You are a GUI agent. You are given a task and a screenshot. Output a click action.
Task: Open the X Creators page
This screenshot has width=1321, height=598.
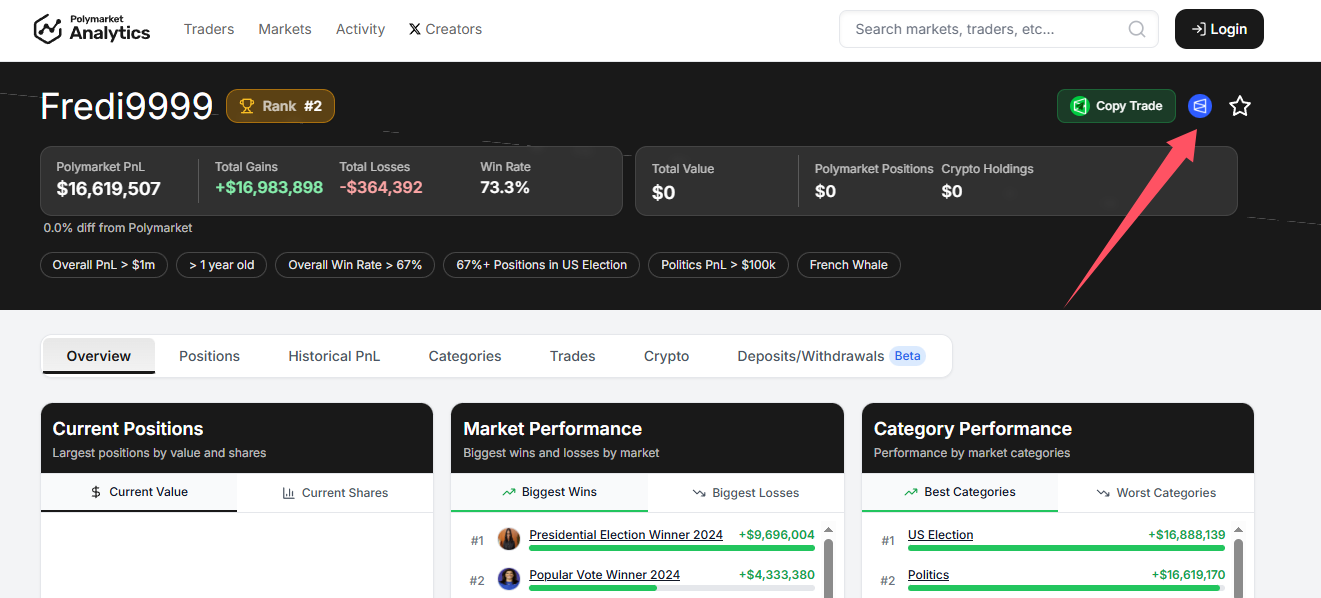point(445,29)
